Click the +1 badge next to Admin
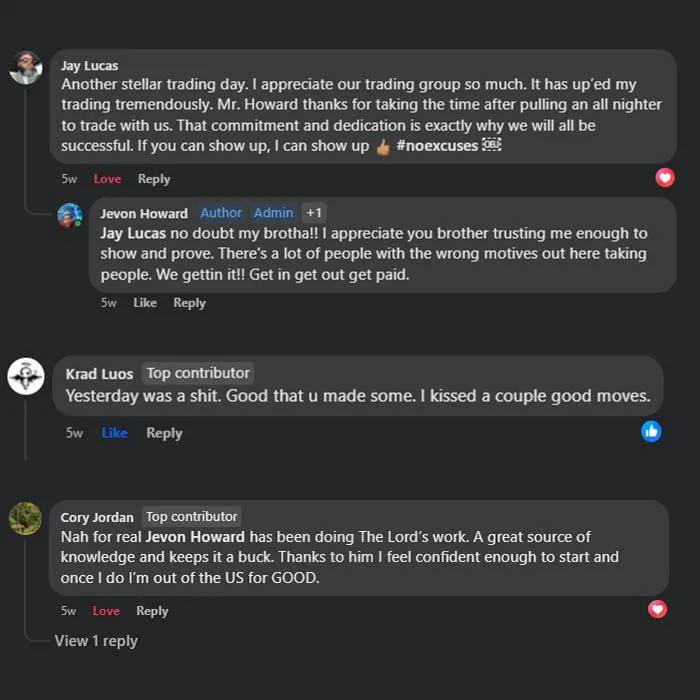Screen dimensions: 700x700 coord(314,213)
